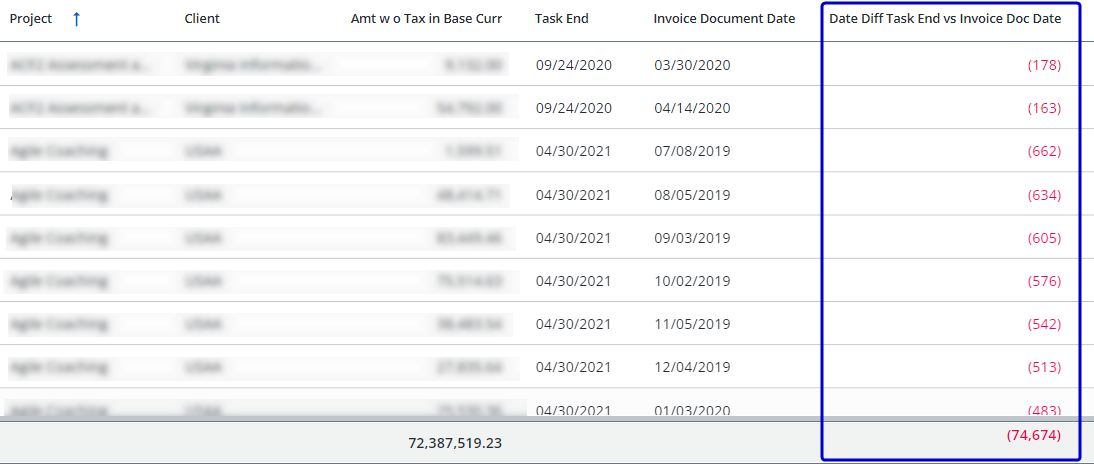Image resolution: width=1094 pixels, height=464 pixels.
Task: Click the Task End column header
Action: 561,19
